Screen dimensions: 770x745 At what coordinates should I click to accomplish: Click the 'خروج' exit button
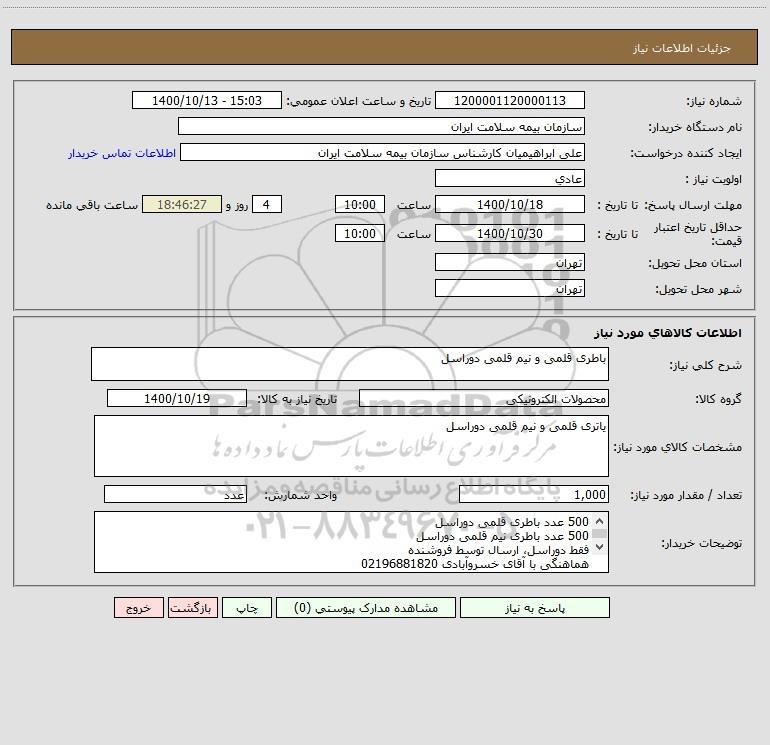pos(138,607)
